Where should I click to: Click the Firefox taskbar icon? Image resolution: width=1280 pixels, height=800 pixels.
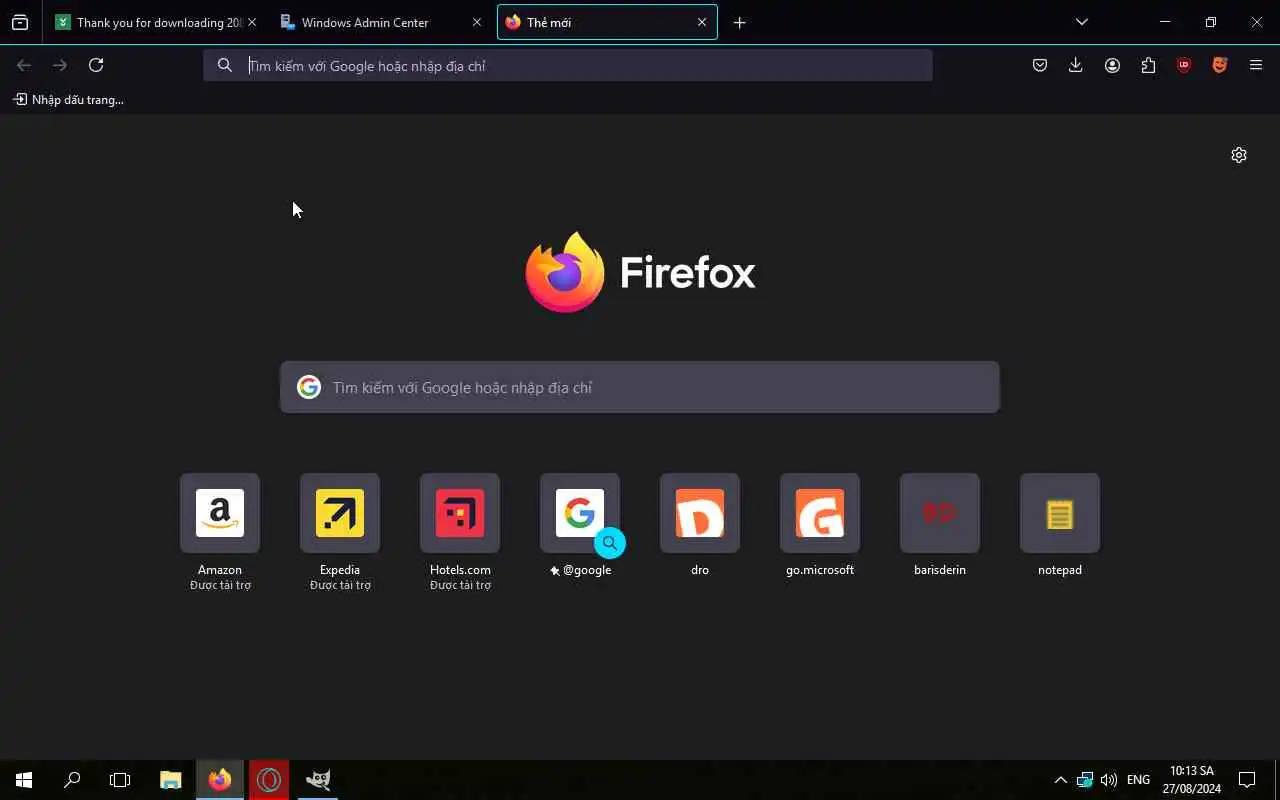tap(220, 780)
